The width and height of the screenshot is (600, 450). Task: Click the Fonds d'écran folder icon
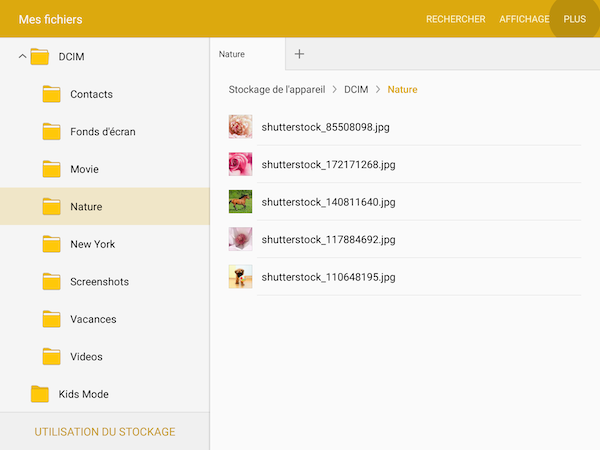coord(51,132)
